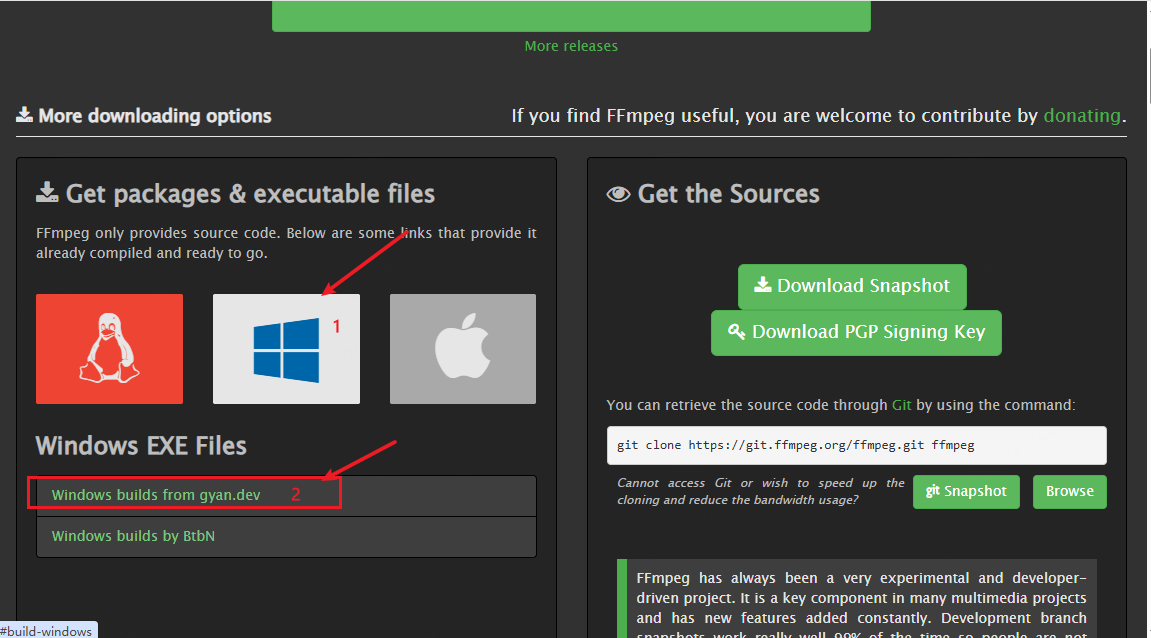Open Windows builds by BtbN

coord(133,536)
